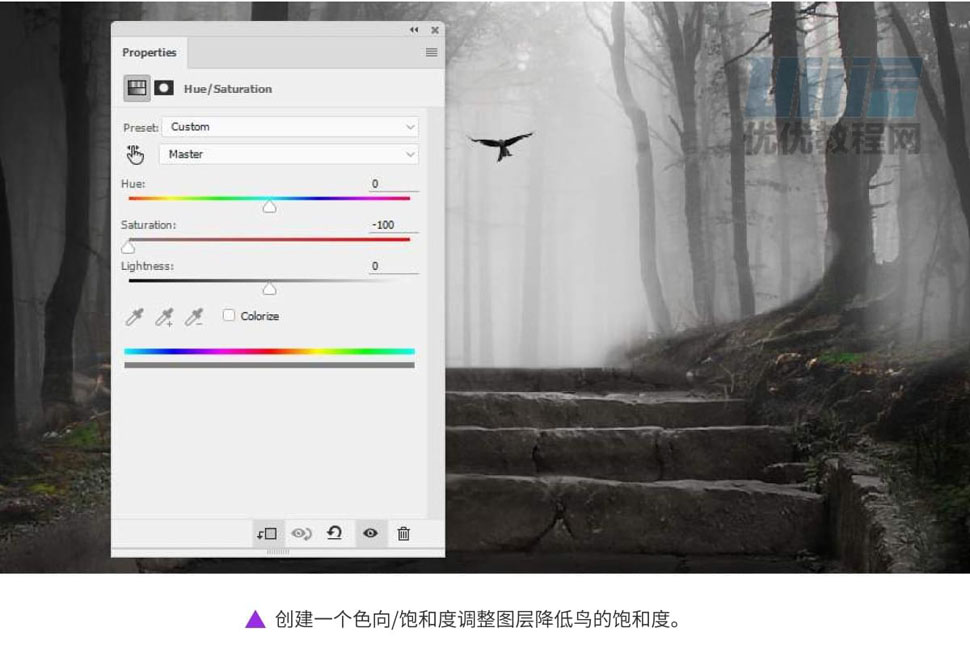Click the Lightness label
Viewport: 970px width, 646px height.
pyautogui.click(x=147, y=266)
